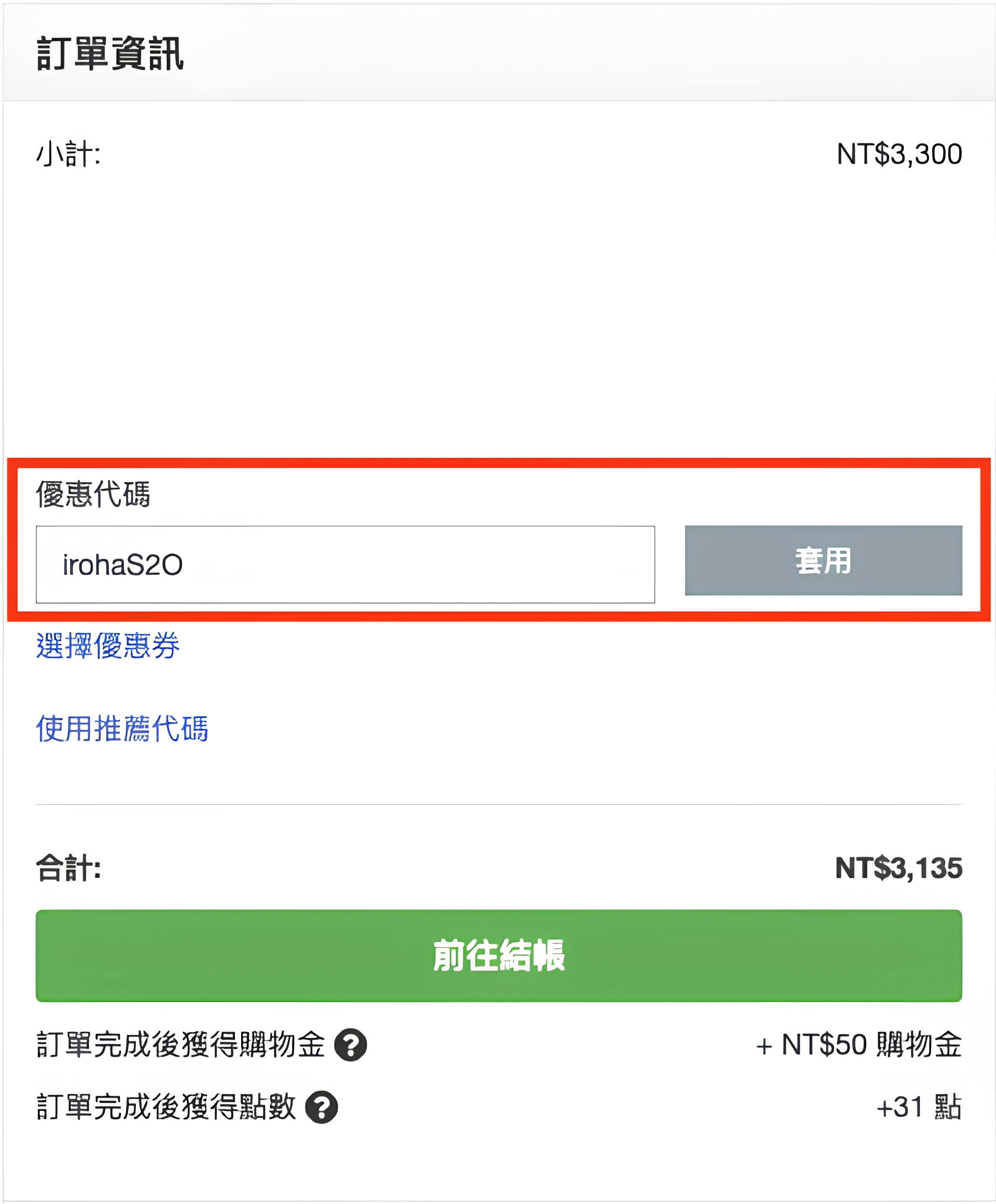Click the 訂單資訊 panel heading
The width and height of the screenshot is (996, 1204).
pos(110,53)
